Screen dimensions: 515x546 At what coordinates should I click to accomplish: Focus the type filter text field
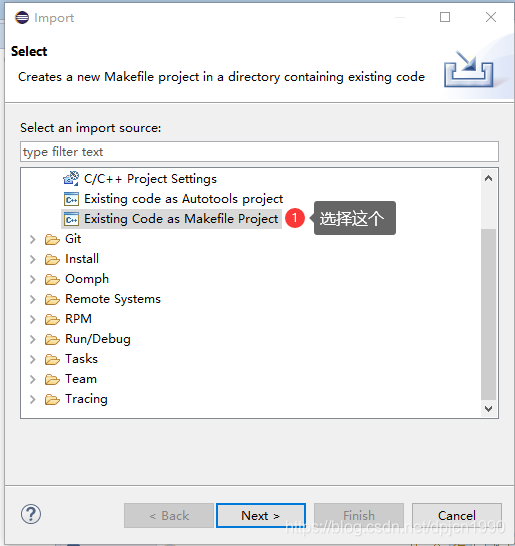coord(259,151)
